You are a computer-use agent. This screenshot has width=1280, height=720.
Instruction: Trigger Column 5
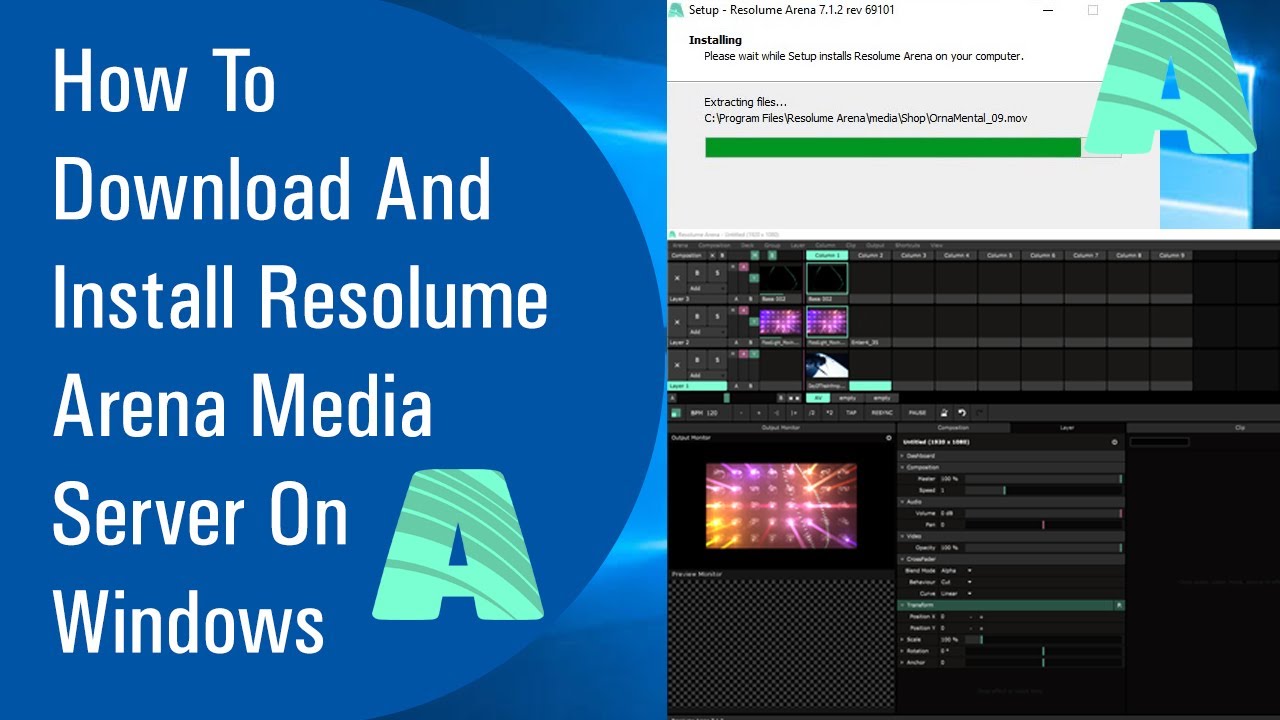point(998,256)
